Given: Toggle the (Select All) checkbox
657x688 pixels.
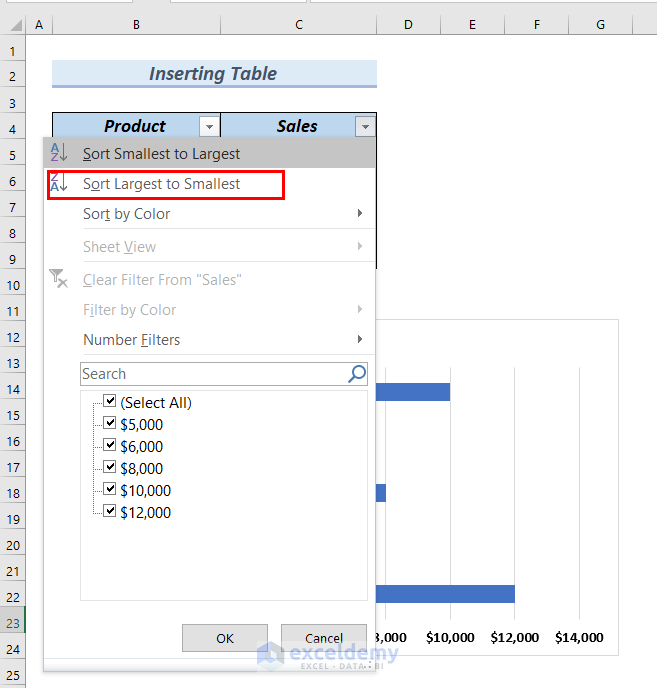Looking at the screenshot, I should point(109,401).
